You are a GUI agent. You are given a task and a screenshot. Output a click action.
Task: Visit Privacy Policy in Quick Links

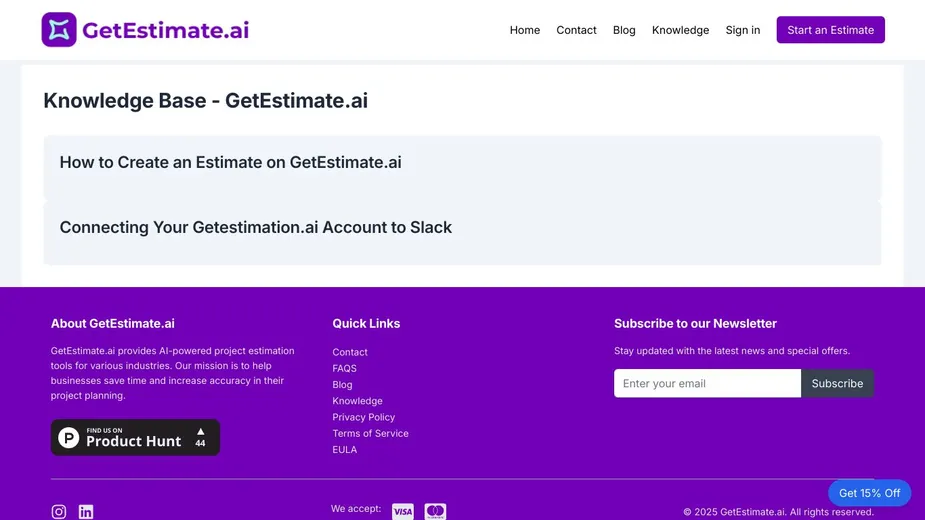click(363, 417)
